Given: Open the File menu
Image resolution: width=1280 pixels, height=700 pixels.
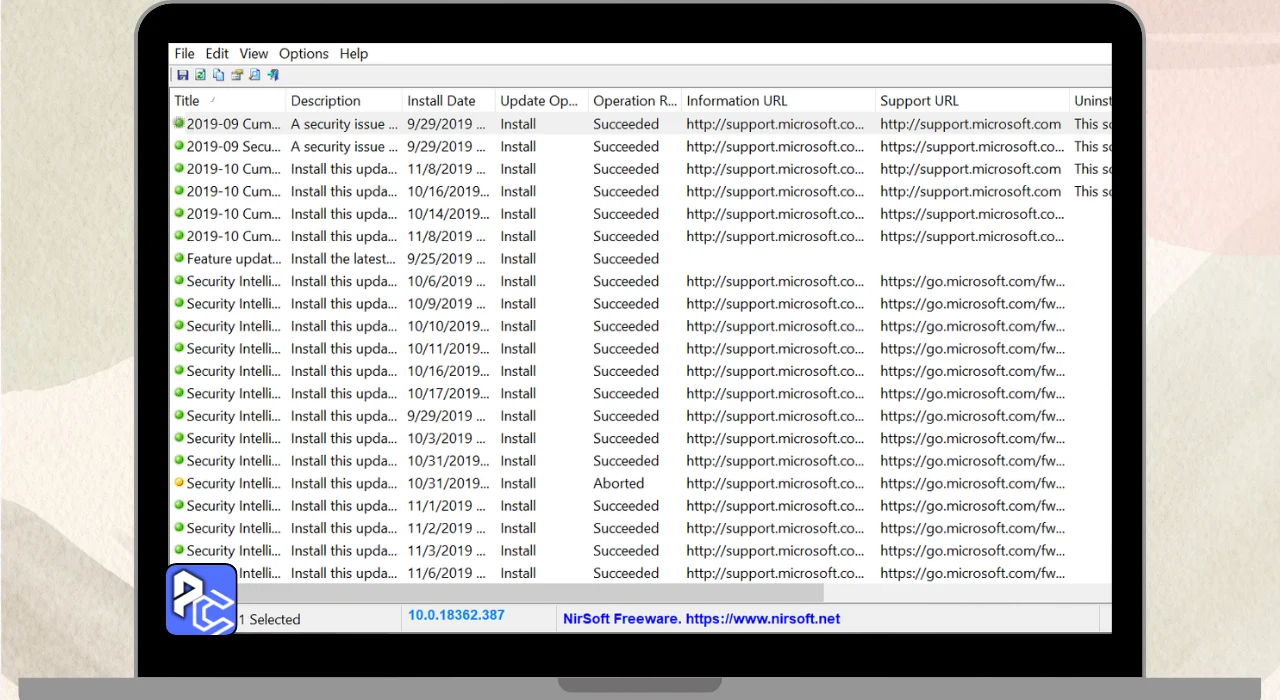Looking at the screenshot, I should [x=184, y=54].
